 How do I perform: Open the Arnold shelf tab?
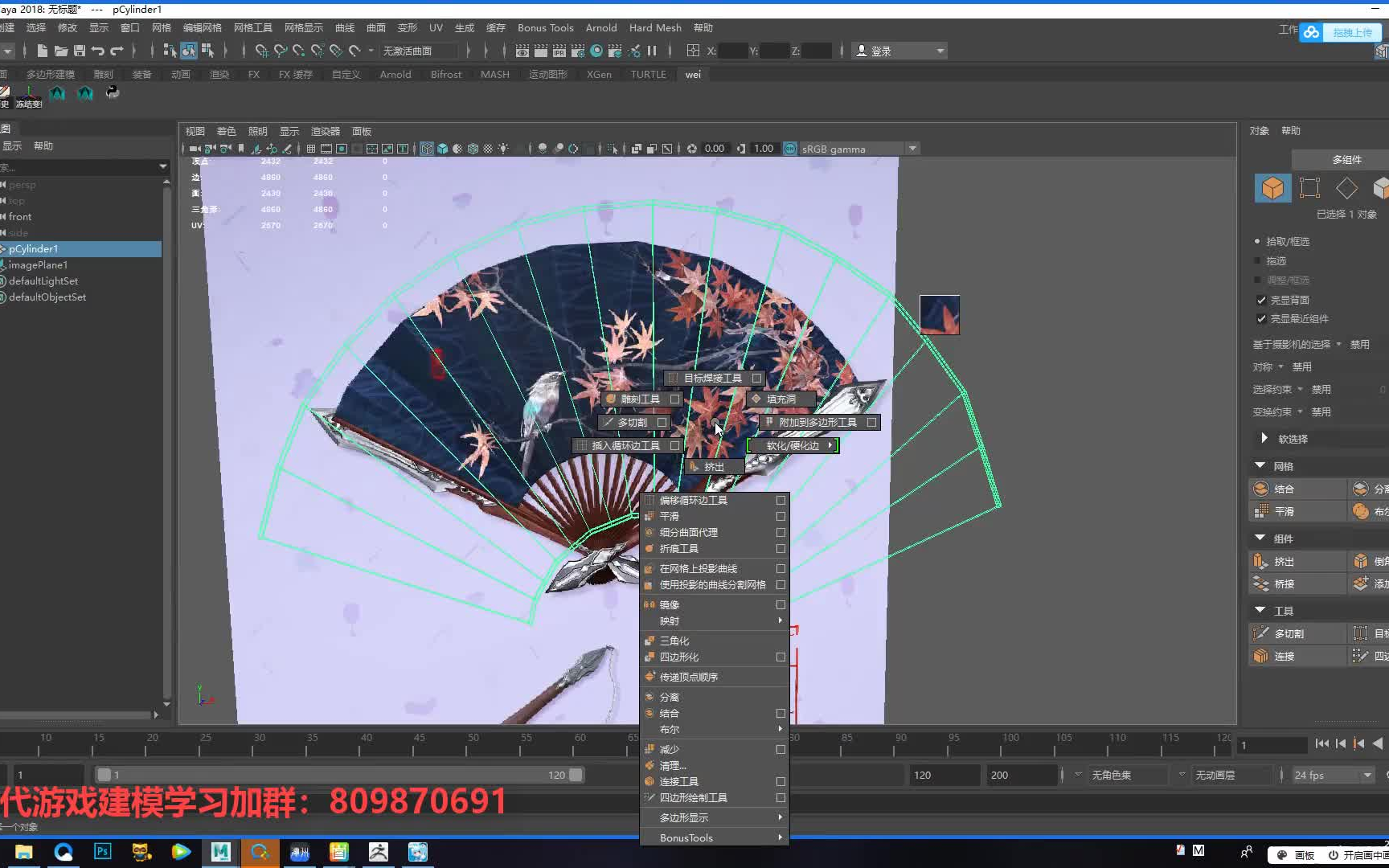(395, 74)
